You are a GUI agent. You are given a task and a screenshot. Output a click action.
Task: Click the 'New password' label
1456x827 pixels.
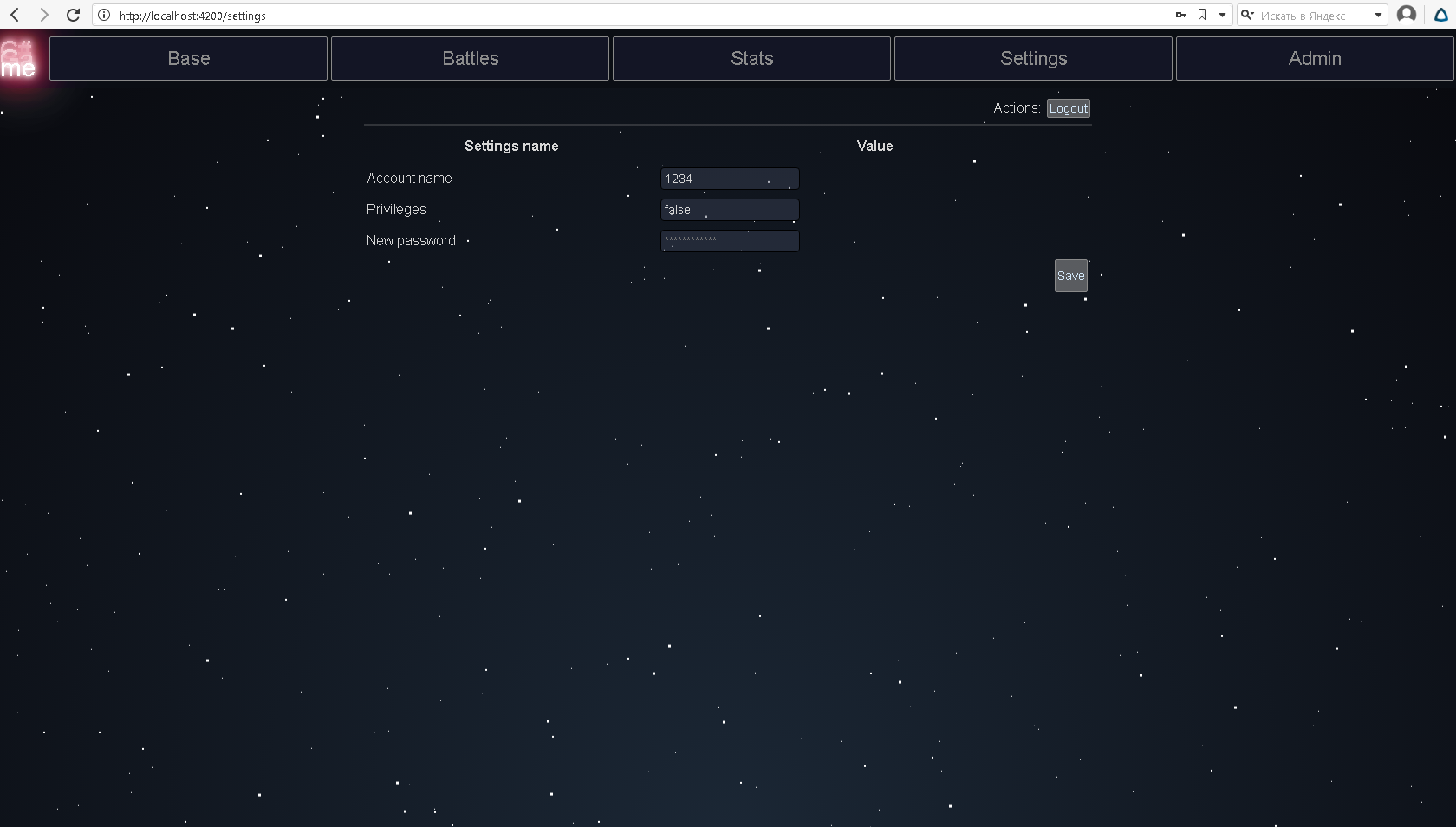411,240
